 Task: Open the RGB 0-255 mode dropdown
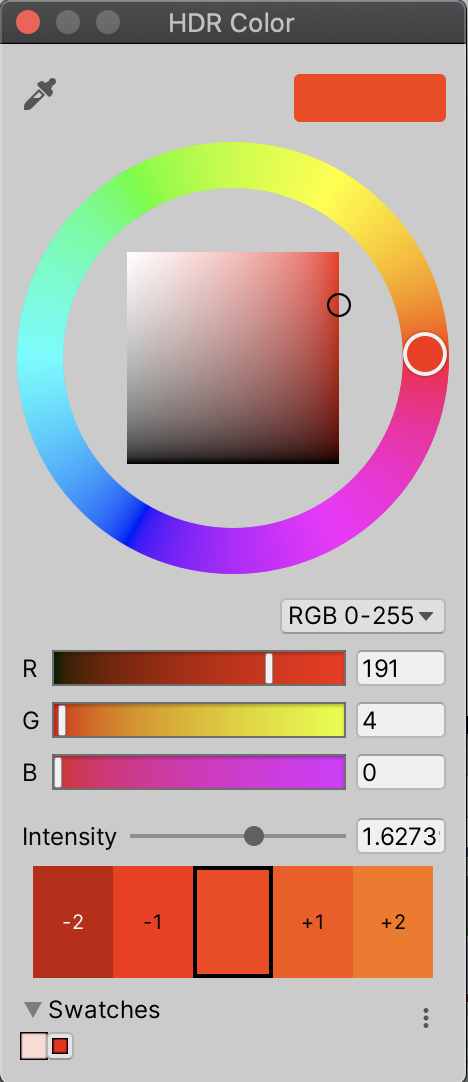[x=363, y=616]
